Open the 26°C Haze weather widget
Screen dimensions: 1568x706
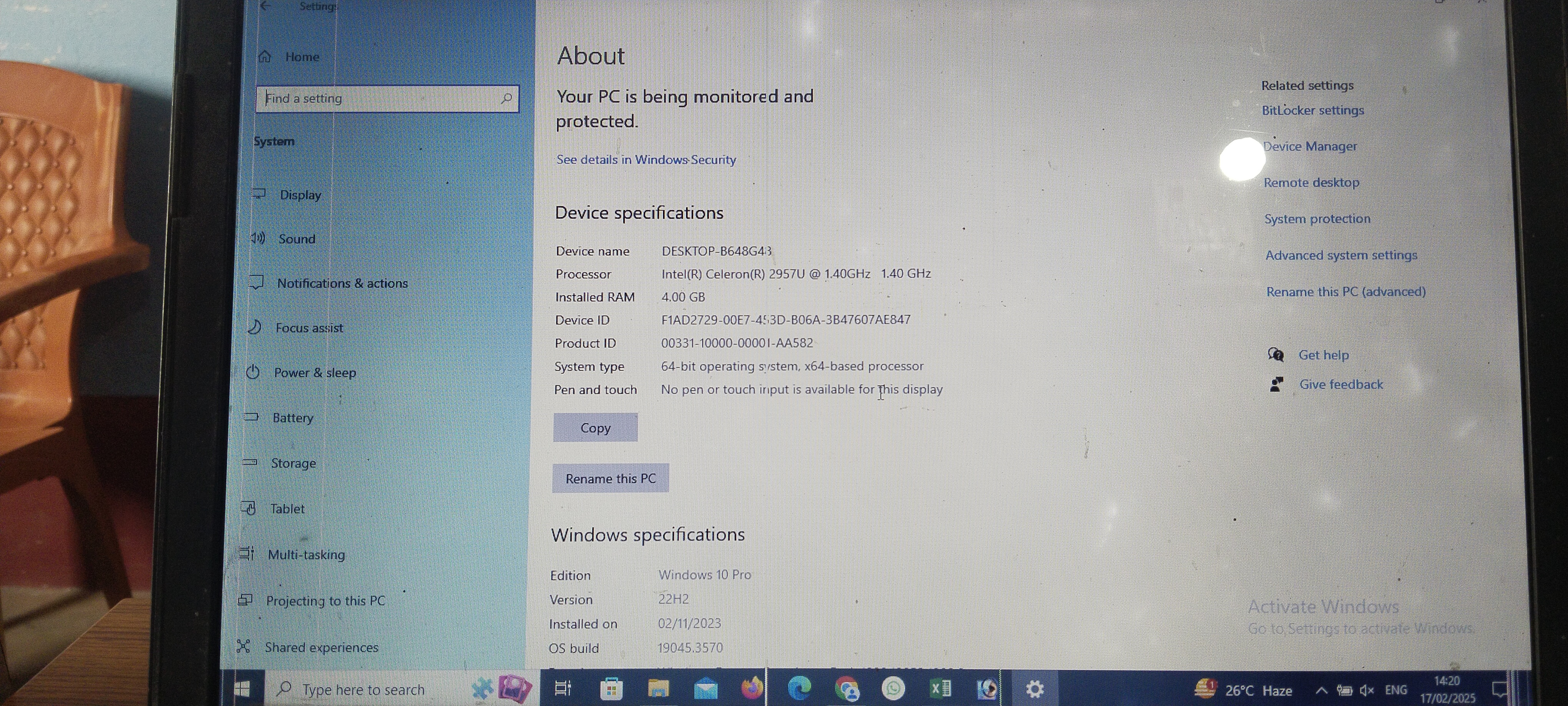[1243, 689]
